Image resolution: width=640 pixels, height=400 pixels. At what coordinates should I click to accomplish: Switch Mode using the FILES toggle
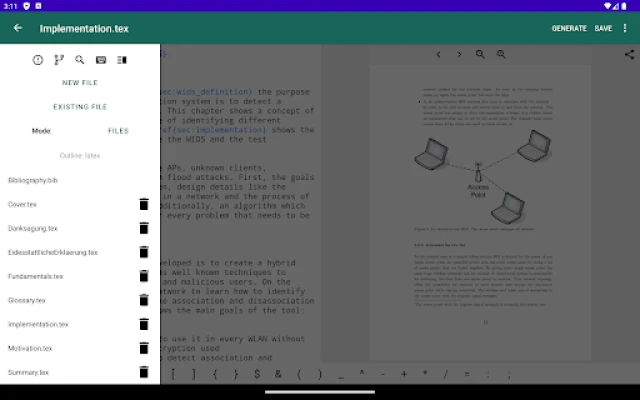(118, 131)
